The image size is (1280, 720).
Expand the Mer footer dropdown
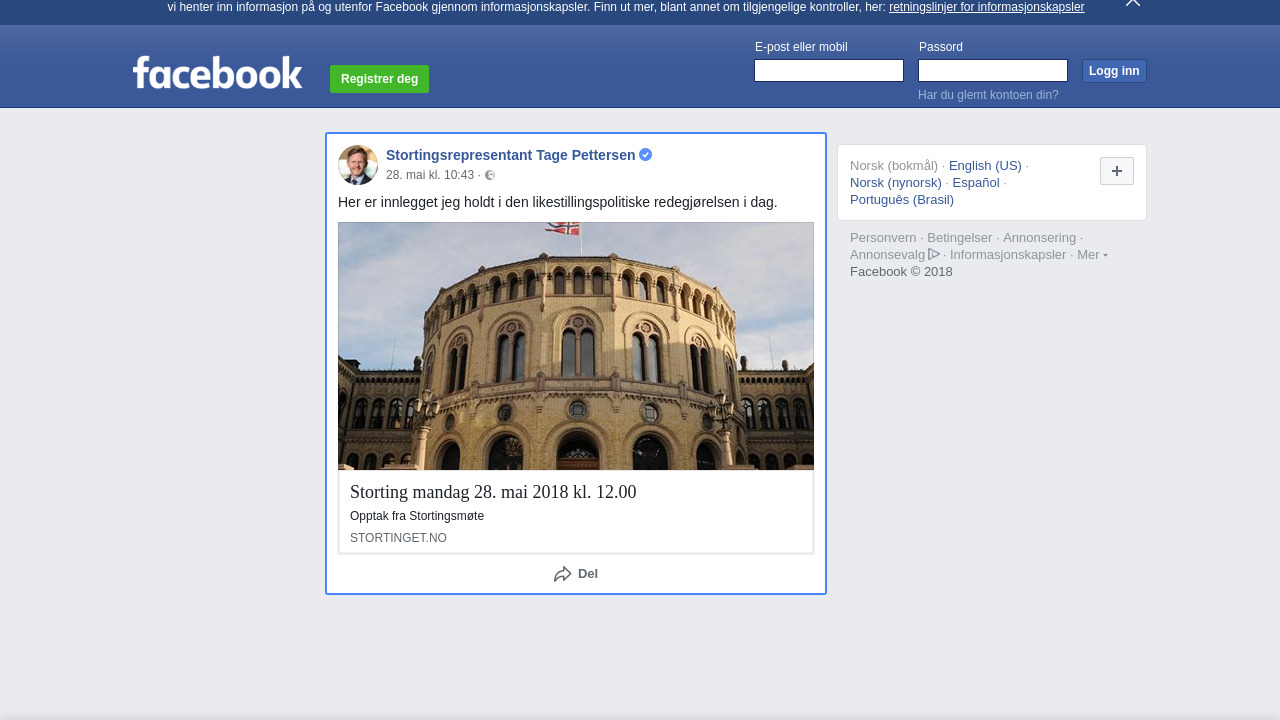[1091, 255]
